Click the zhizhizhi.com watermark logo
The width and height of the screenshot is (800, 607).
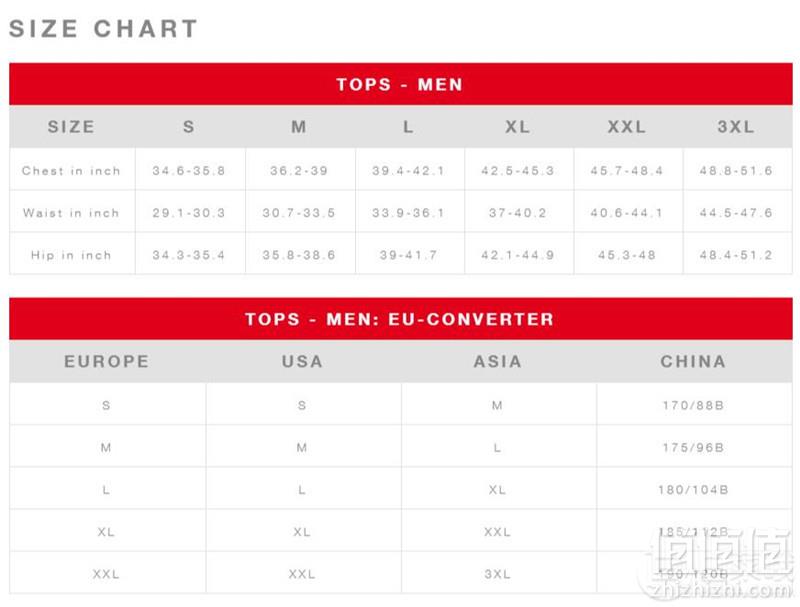pyautogui.click(x=717, y=564)
